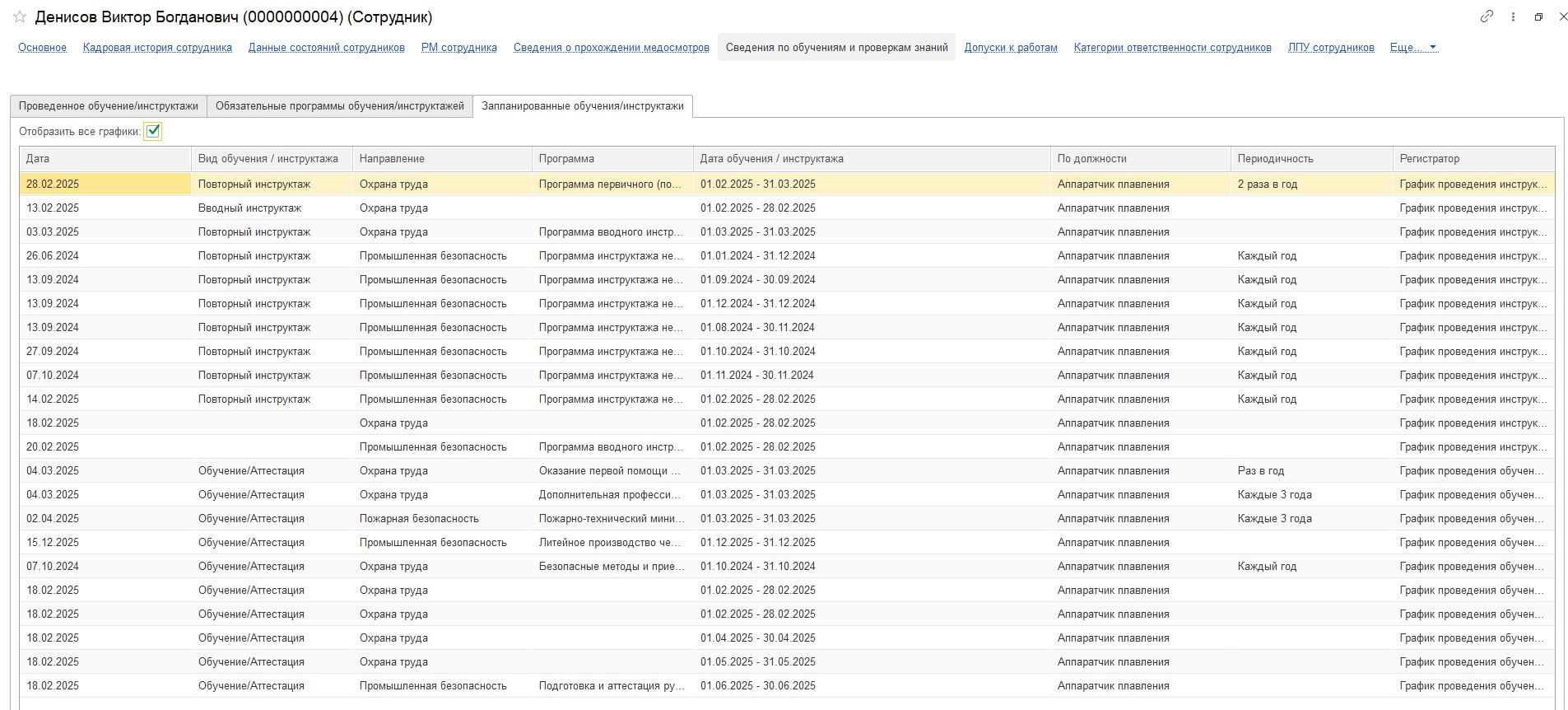The width and height of the screenshot is (1568, 710).
Task: Open 'Сведения о прохождении медосмотров' link
Action: tap(611, 48)
